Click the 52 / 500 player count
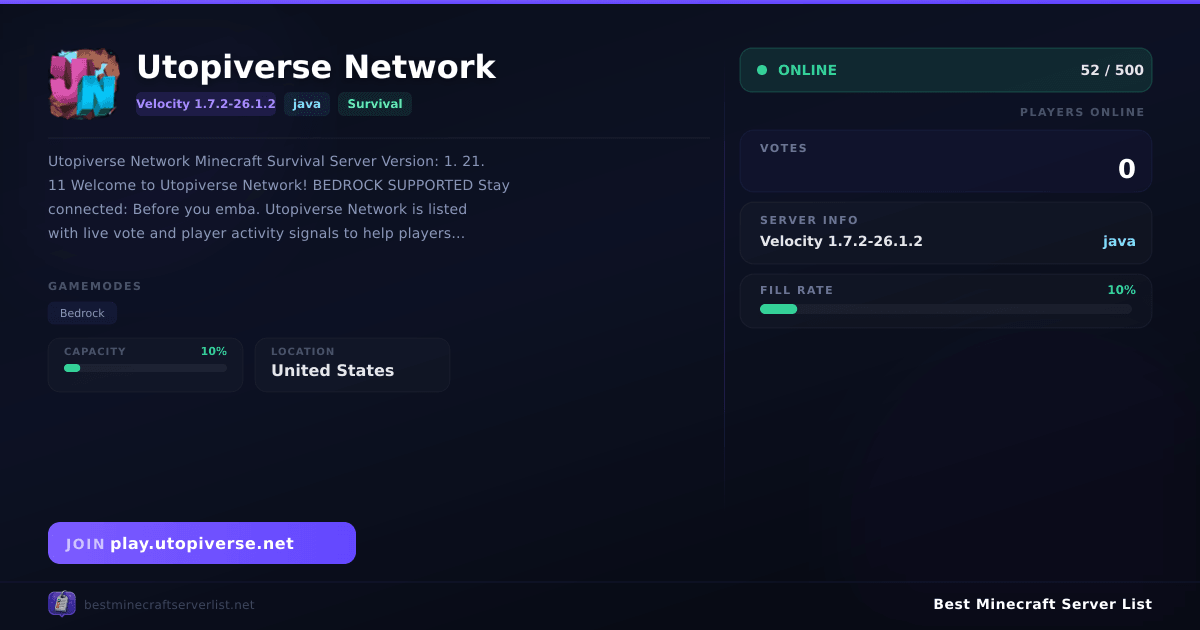The height and width of the screenshot is (630, 1200). coord(1112,70)
